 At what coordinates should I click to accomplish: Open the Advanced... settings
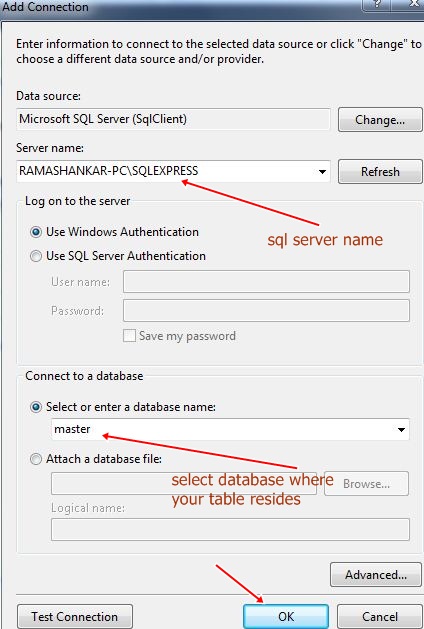tap(376, 574)
